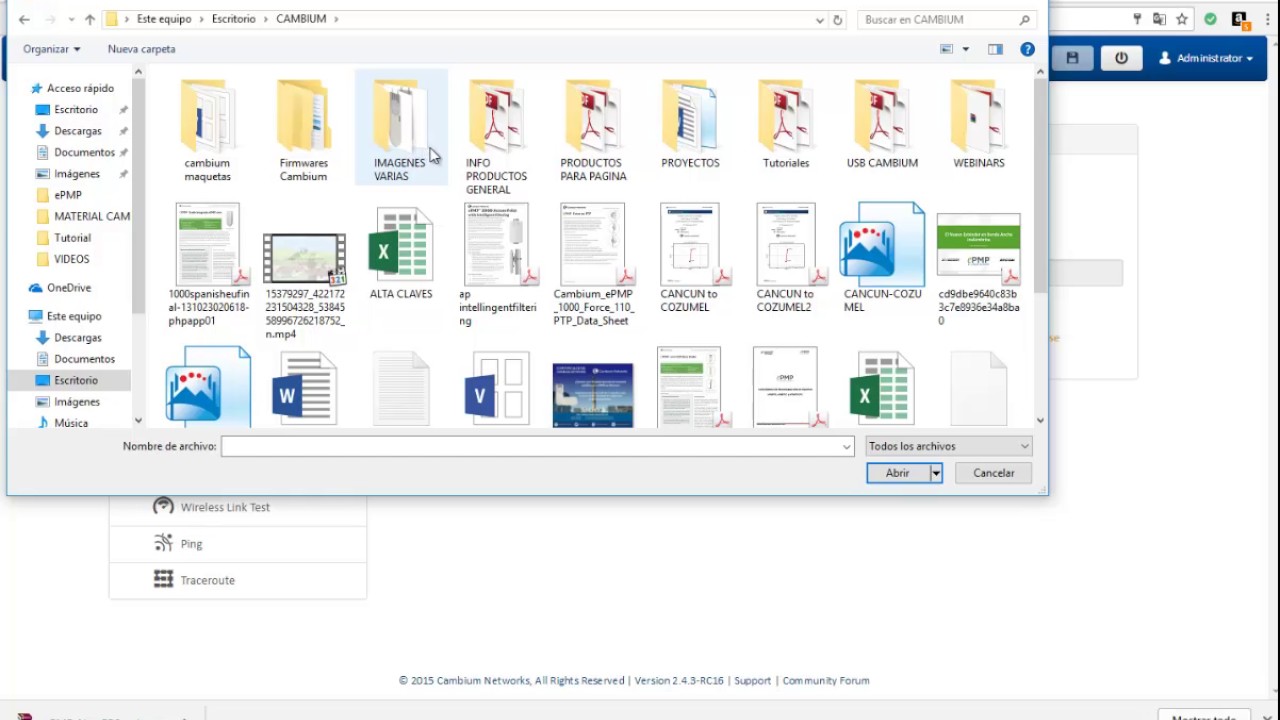This screenshot has width=1280, height=720.
Task: Select Acceso rápido in navigation pane
Action: click(x=80, y=88)
